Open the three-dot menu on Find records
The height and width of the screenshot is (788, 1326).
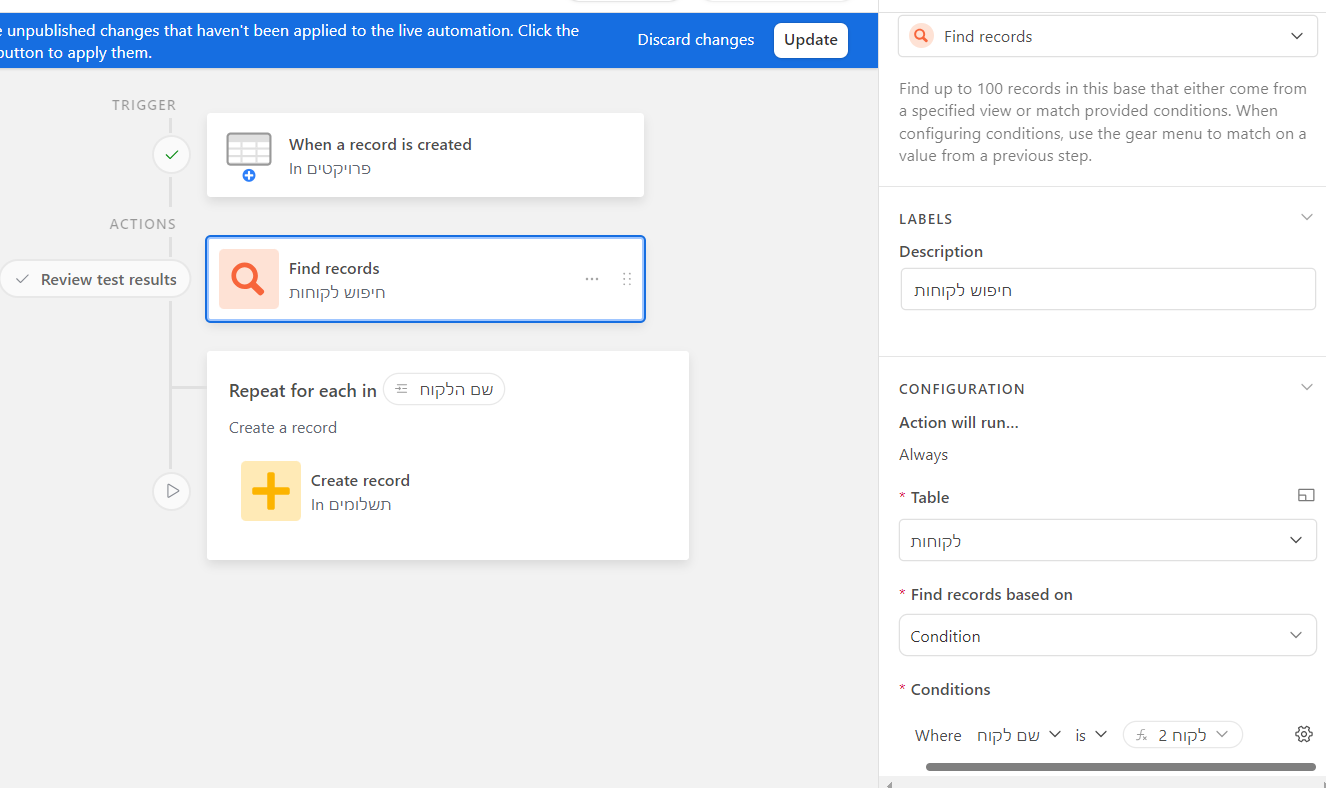[x=592, y=279]
